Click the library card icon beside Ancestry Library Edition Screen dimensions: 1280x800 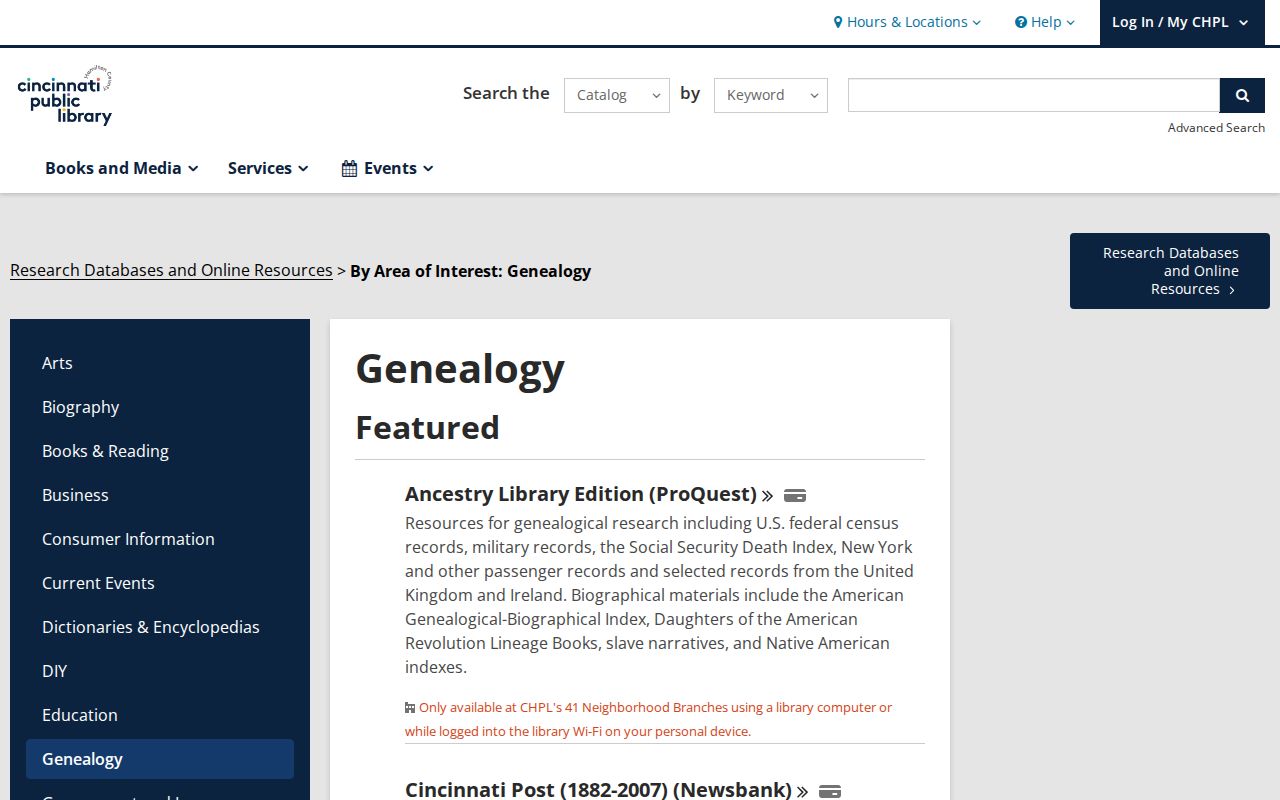[795, 495]
